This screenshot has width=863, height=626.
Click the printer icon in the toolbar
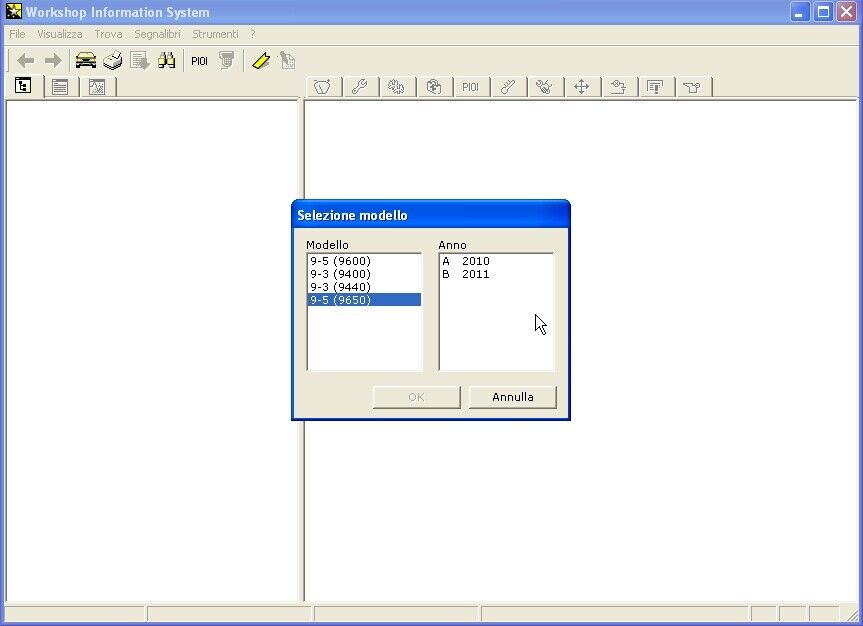113,60
